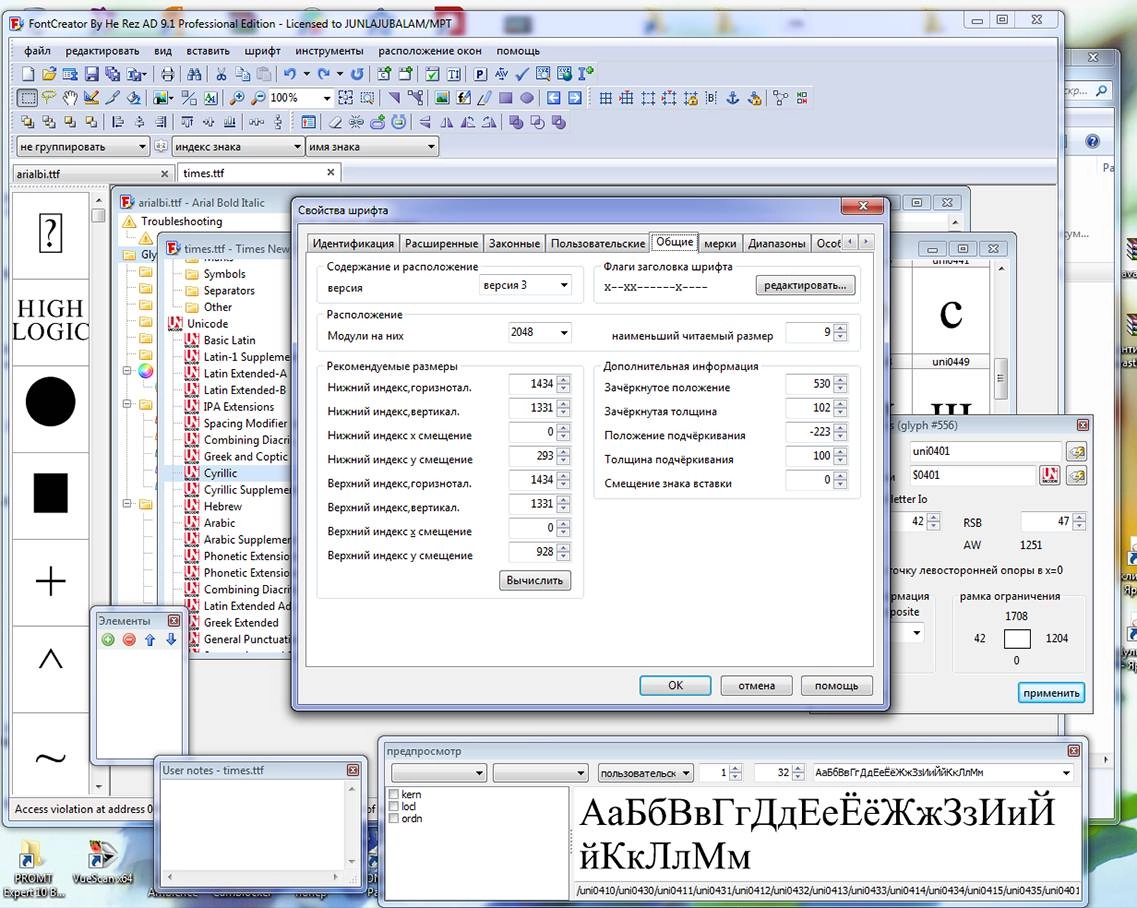Click the редактировать... button

click(x=805, y=286)
